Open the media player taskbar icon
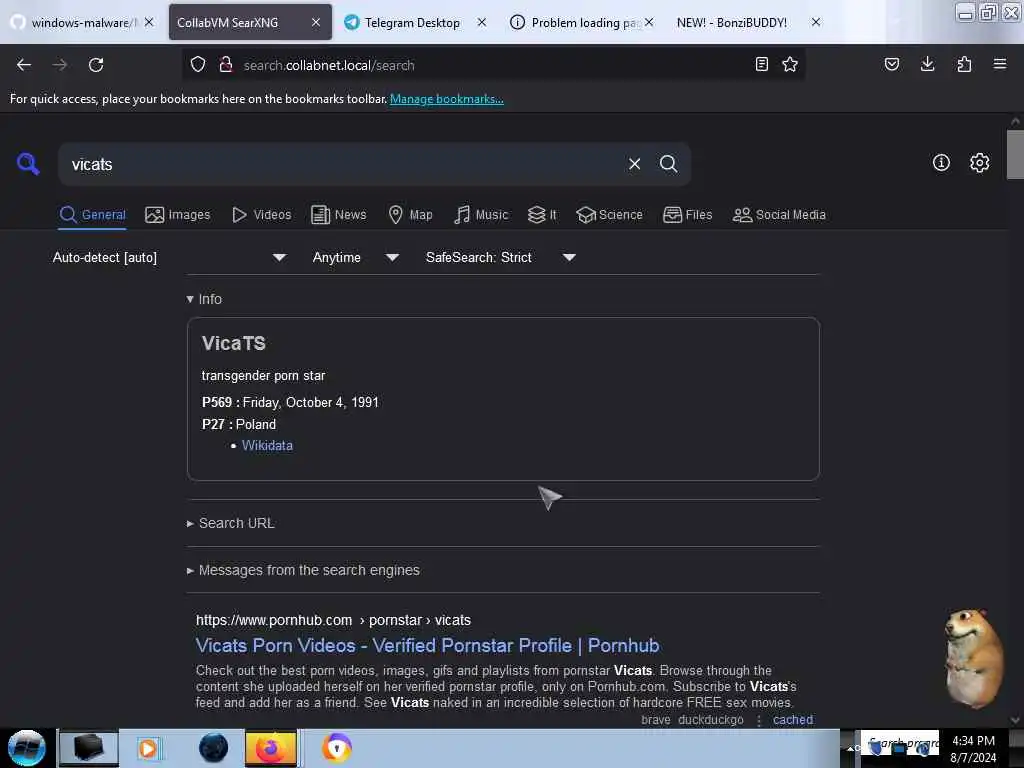 point(148,748)
